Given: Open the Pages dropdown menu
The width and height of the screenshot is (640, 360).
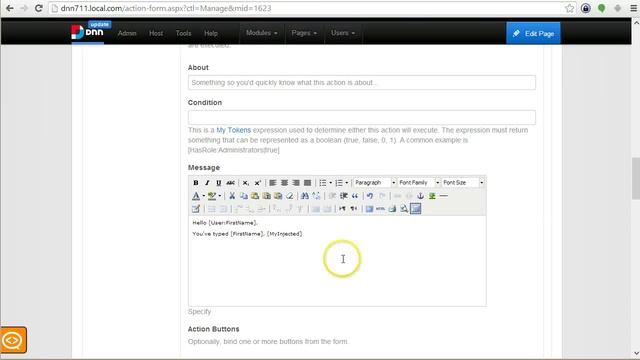Looking at the screenshot, I should tap(304, 33).
